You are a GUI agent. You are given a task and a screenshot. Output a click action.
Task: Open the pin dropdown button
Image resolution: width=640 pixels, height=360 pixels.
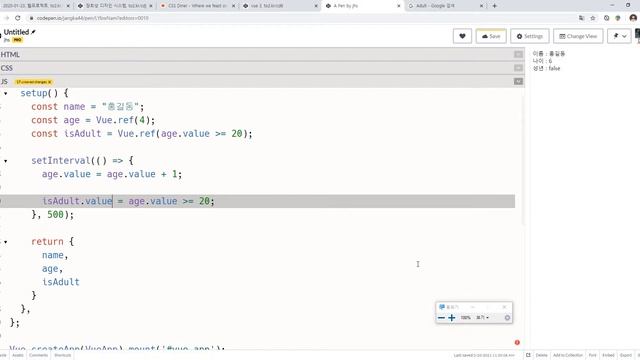point(619,36)
